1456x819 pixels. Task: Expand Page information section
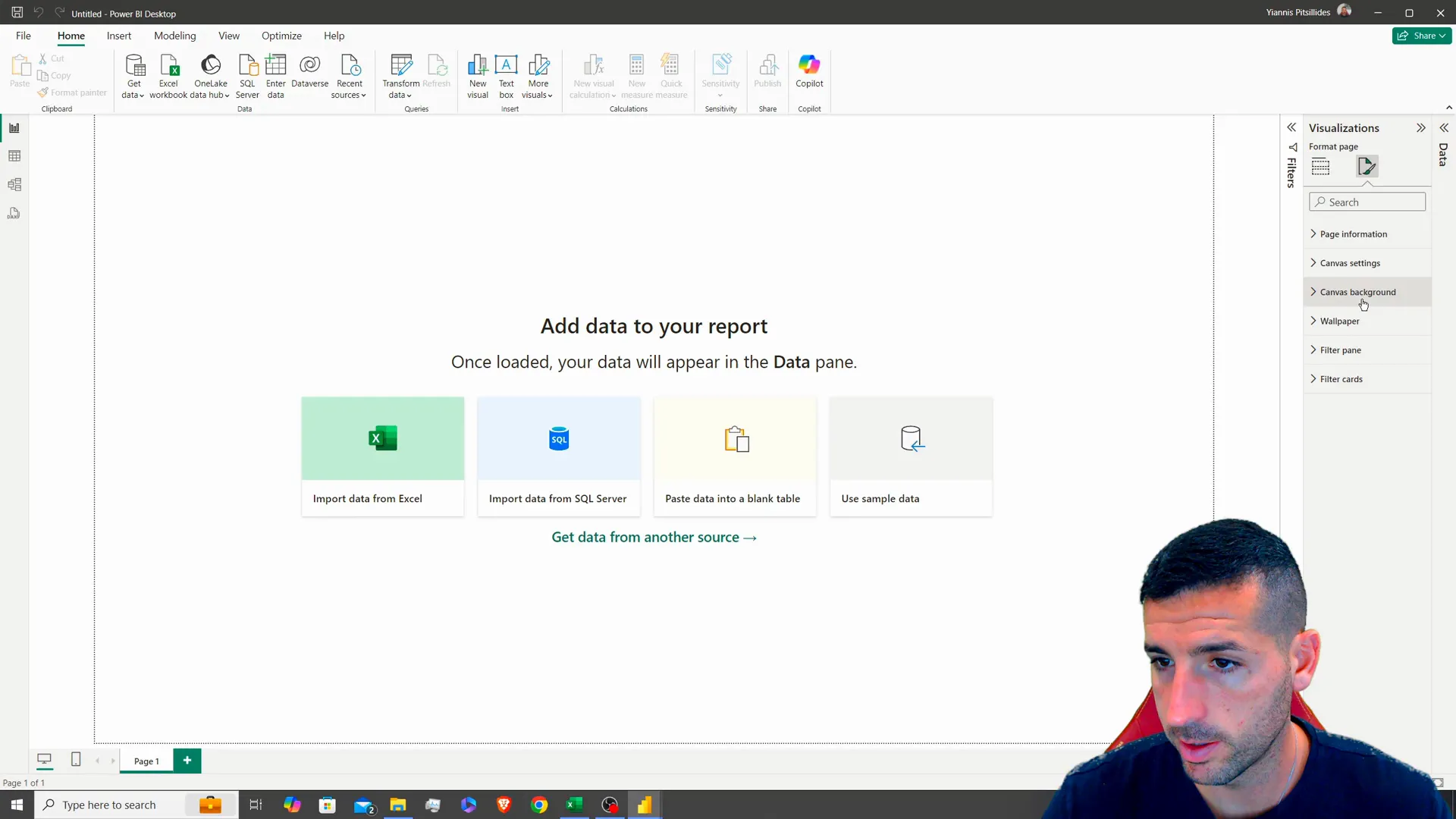point(1367,234)
